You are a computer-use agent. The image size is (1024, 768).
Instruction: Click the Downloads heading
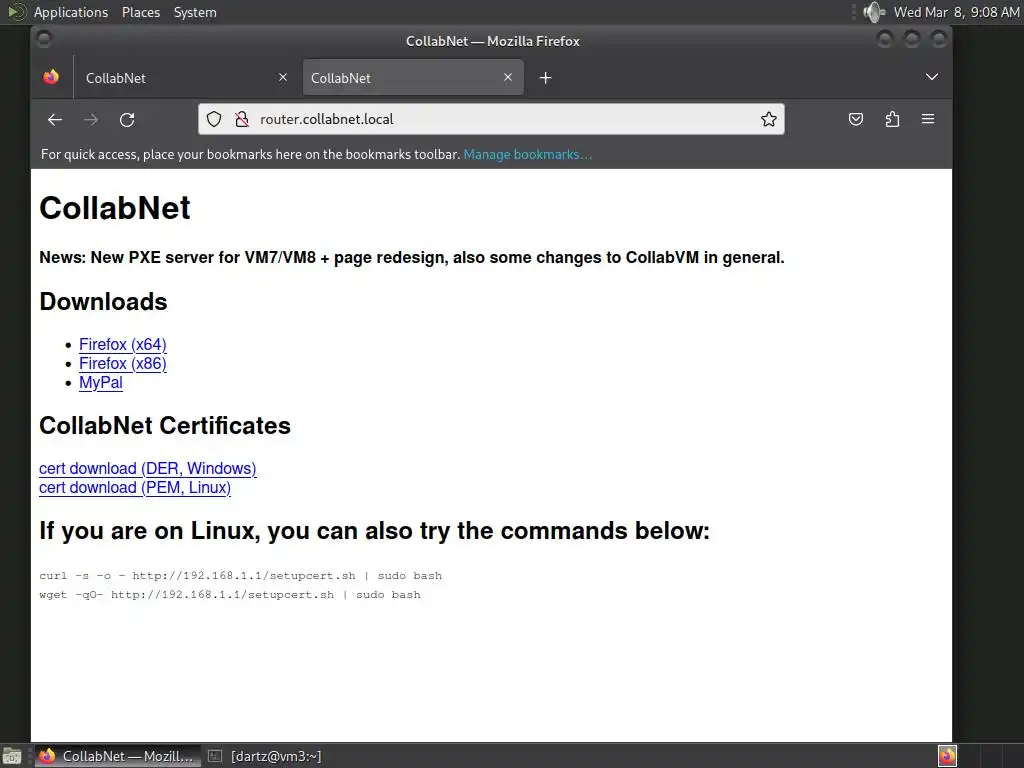103,302
